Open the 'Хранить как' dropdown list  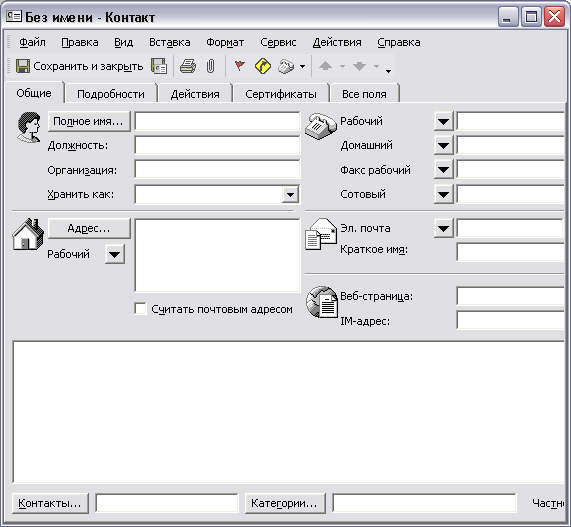click(x=290, y=194)
